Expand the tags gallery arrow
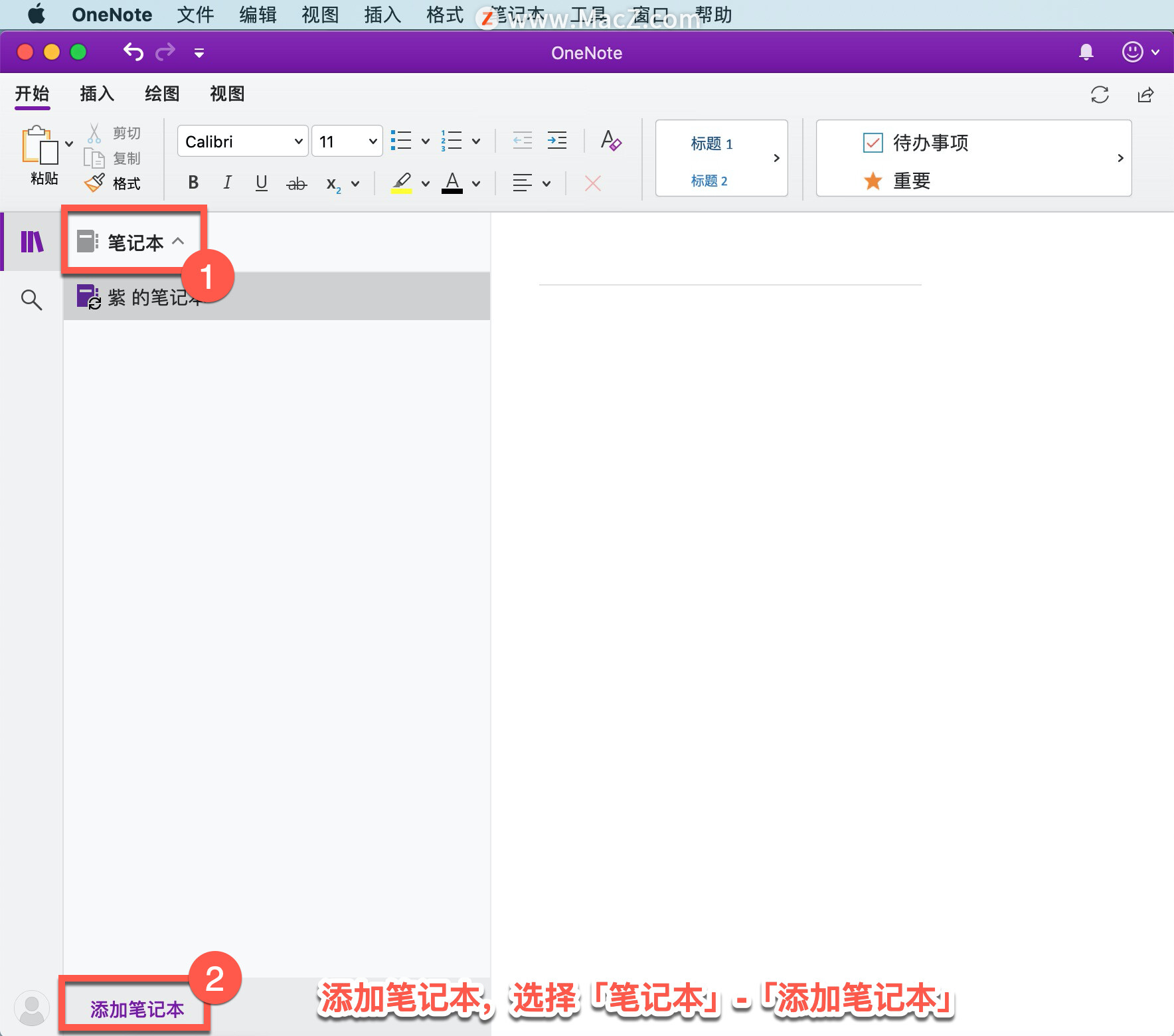Screen dimensions: 1174x1036 pos(1120,158)
